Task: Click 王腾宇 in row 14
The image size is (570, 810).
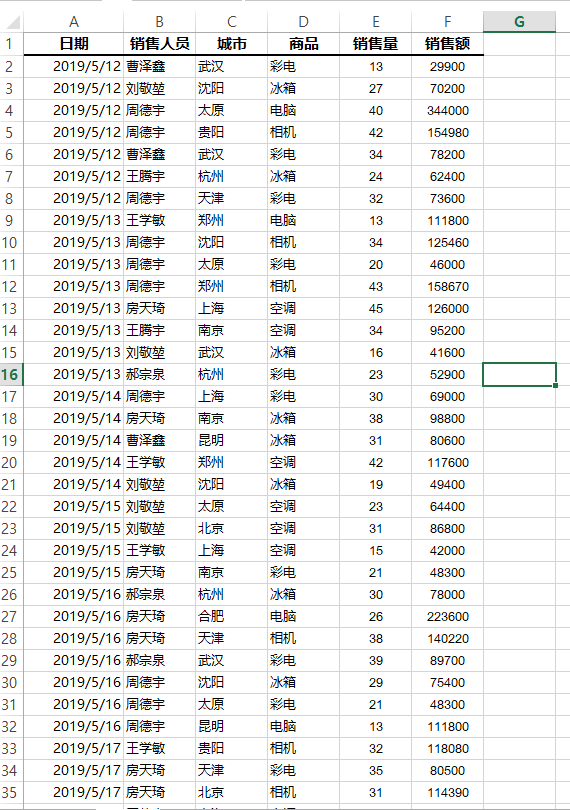Action: (160, 331)
